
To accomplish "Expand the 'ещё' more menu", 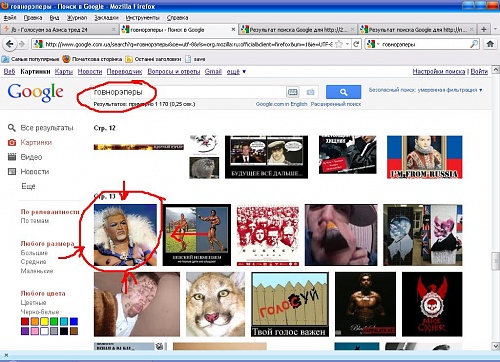I will (x=236, y=71).
